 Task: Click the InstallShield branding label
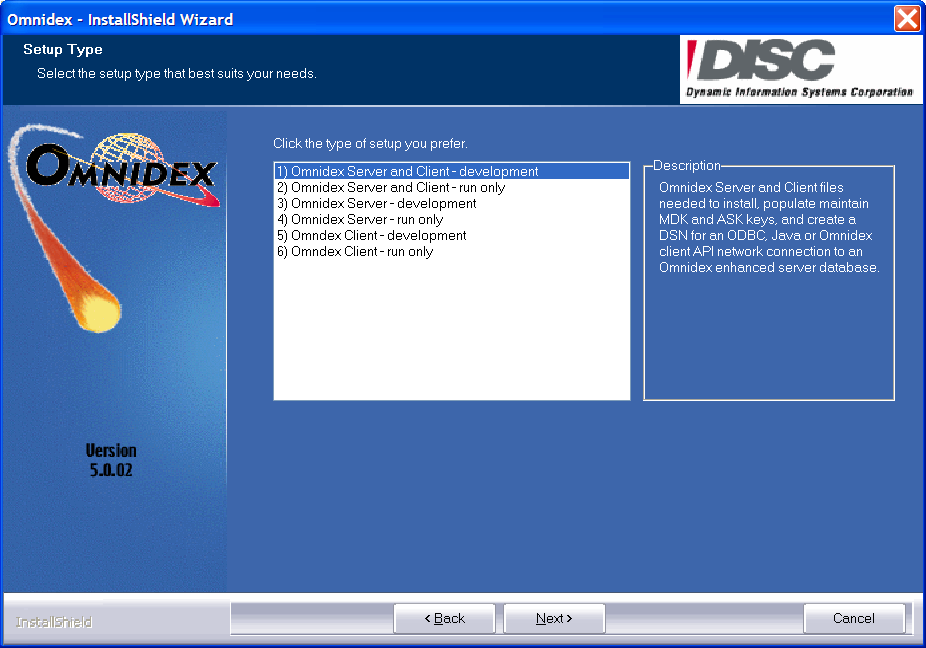(x=54, y=622)
